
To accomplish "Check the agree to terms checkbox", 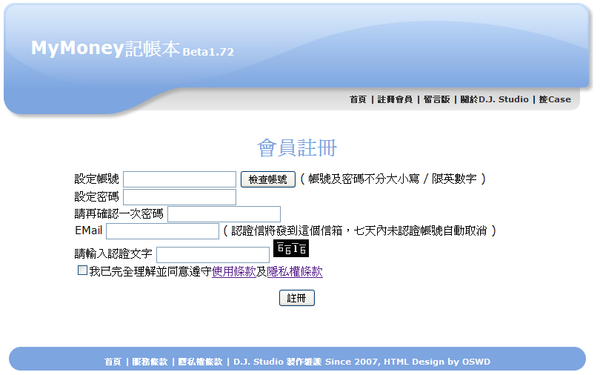I will coord(82,270).
